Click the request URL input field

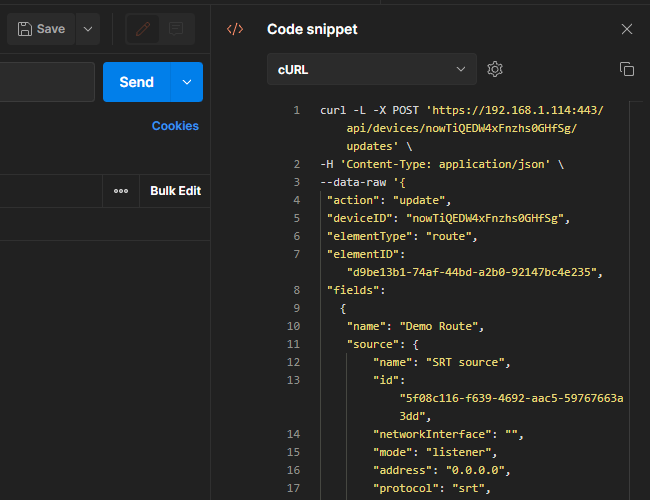click(47, 82)
